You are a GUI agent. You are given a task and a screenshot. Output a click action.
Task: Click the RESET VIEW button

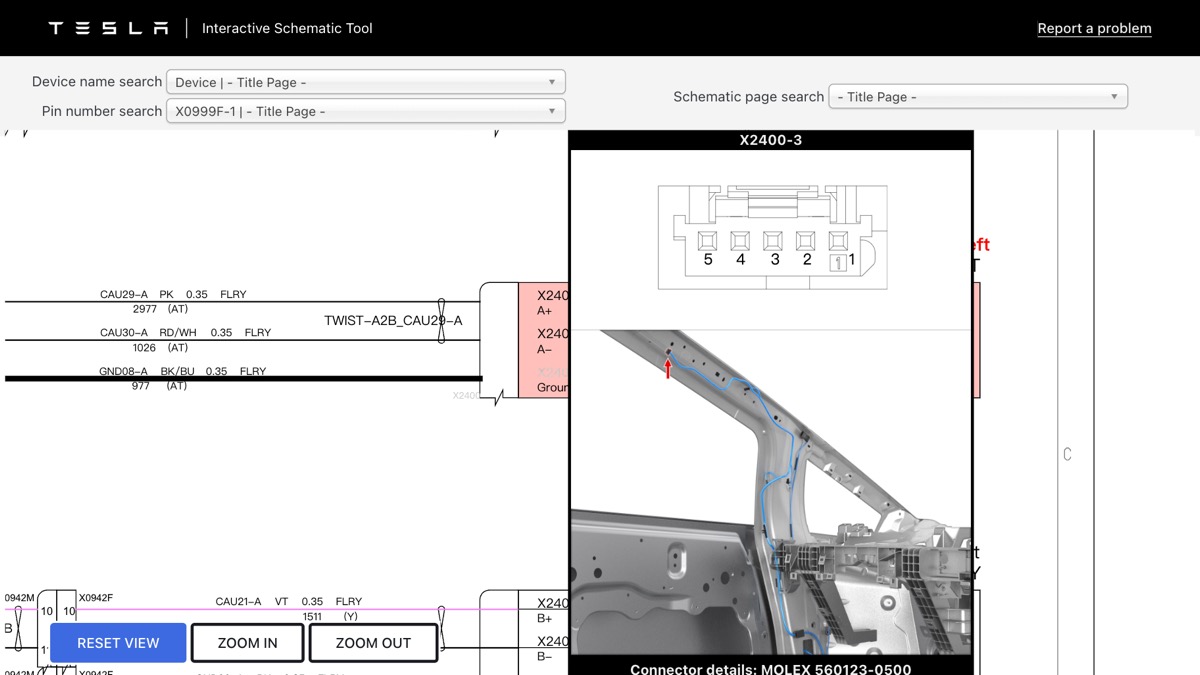click(118, 643)
